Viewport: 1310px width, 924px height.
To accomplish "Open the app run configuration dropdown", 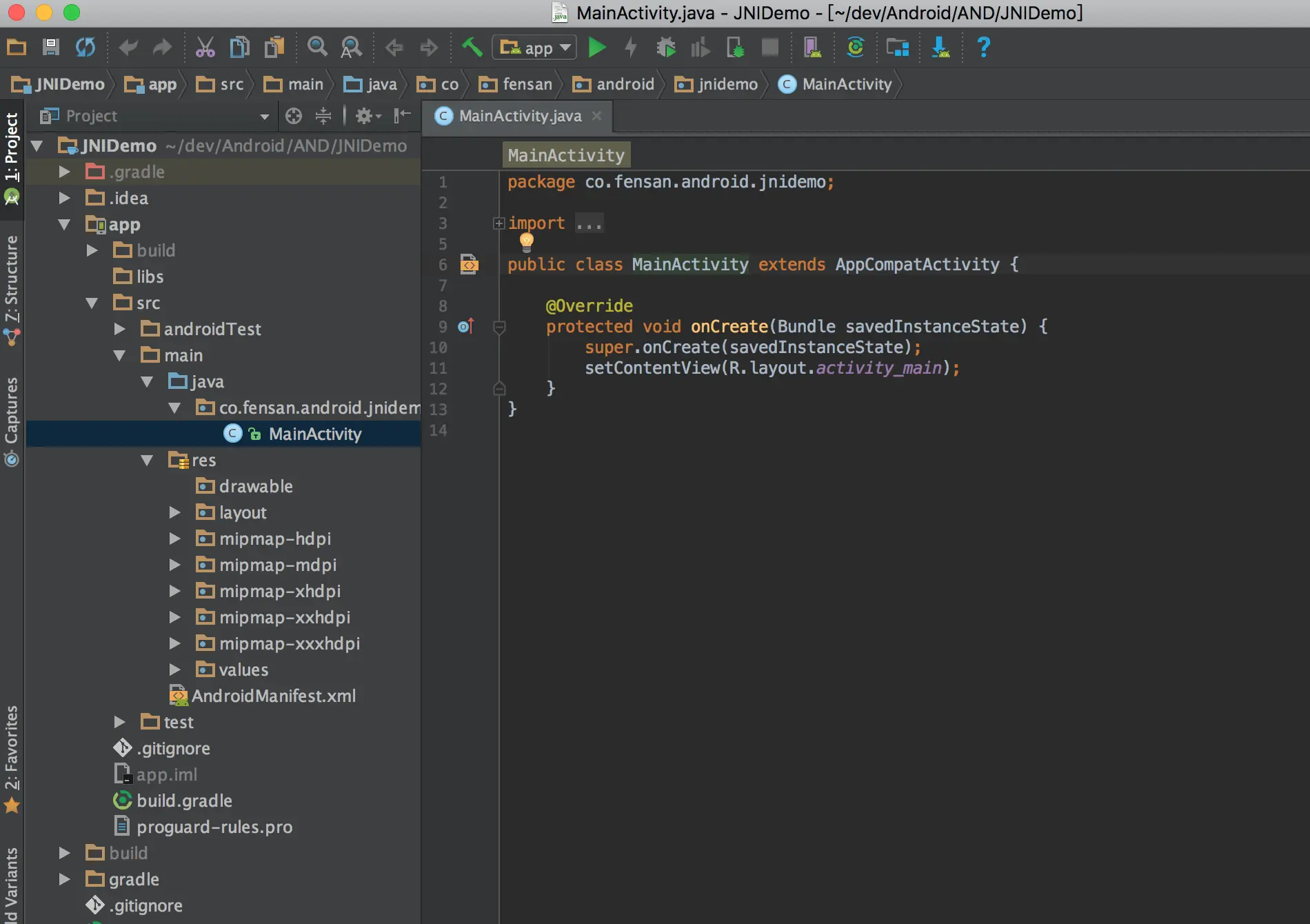I will click(x=534, y=48).
